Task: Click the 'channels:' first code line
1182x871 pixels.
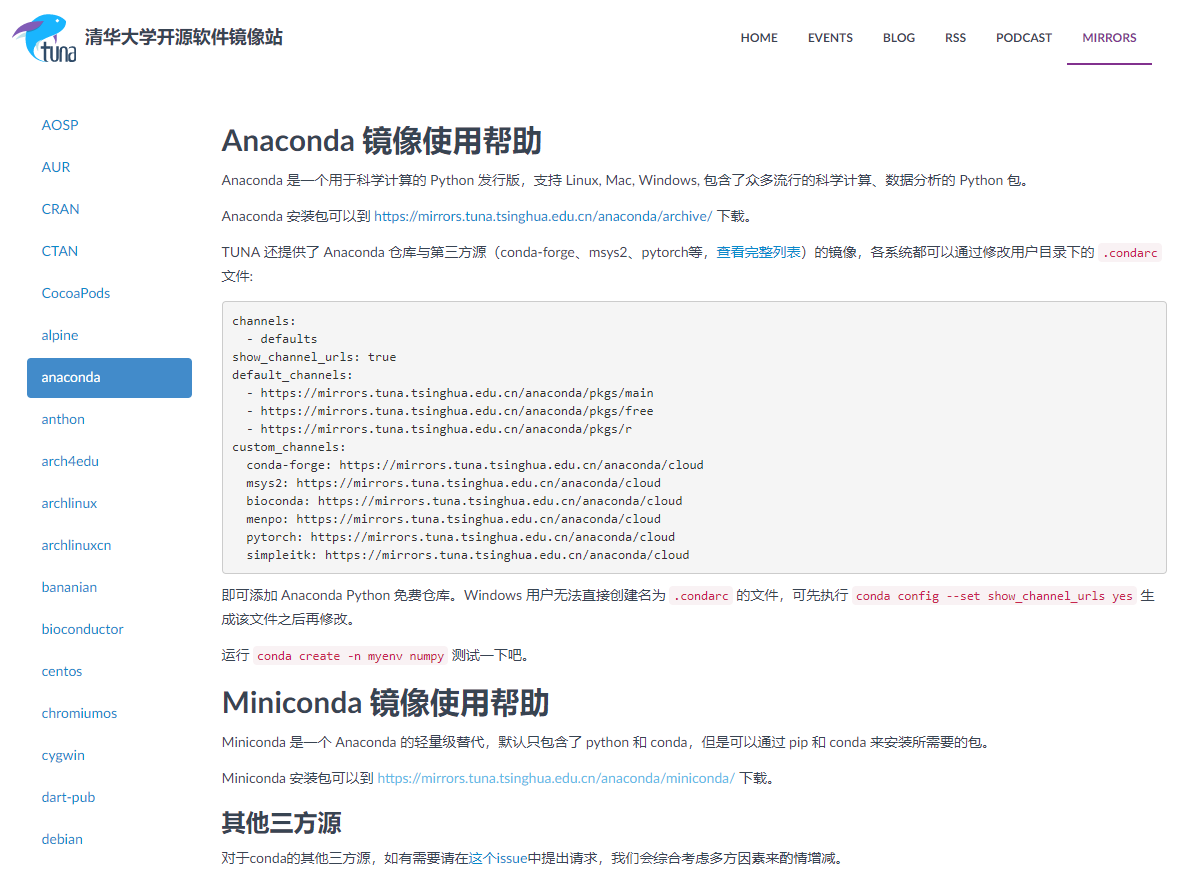Action: [264, 321]
